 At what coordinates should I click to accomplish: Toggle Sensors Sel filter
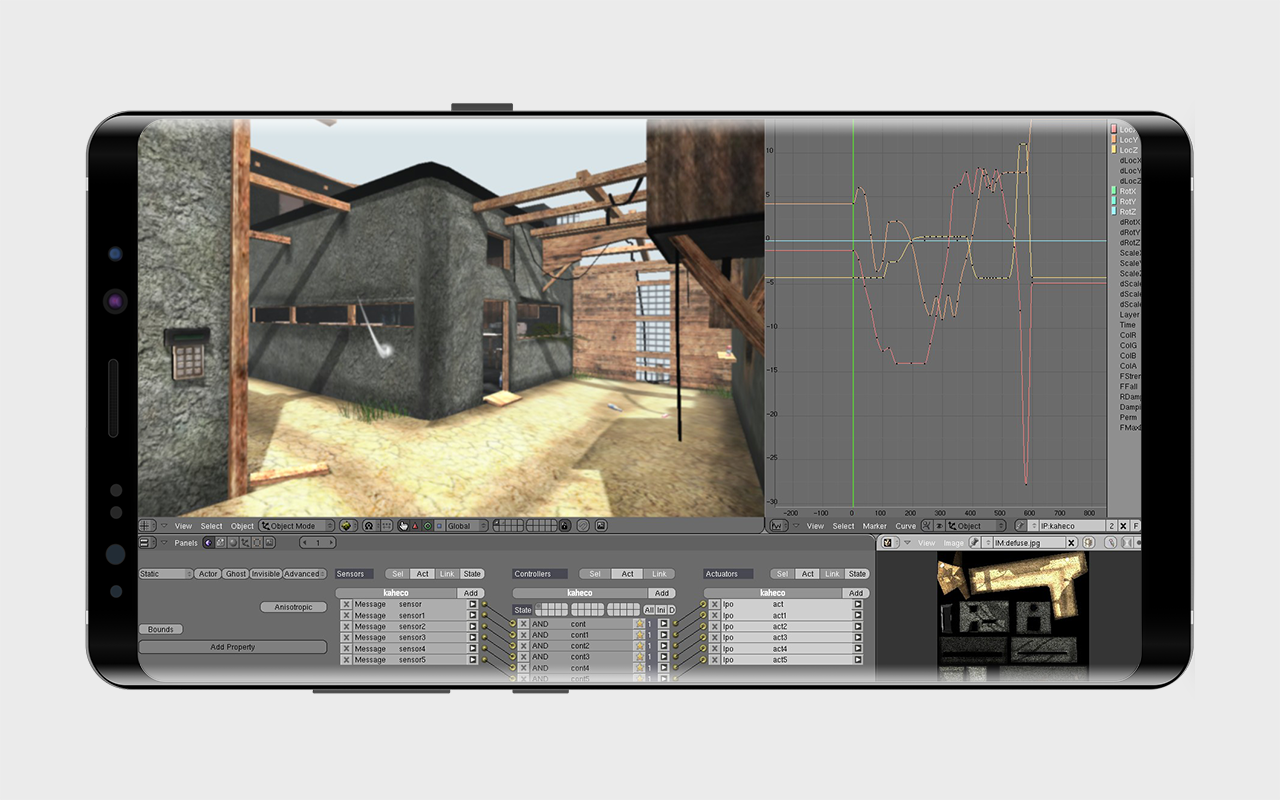[x=397, y=574]
